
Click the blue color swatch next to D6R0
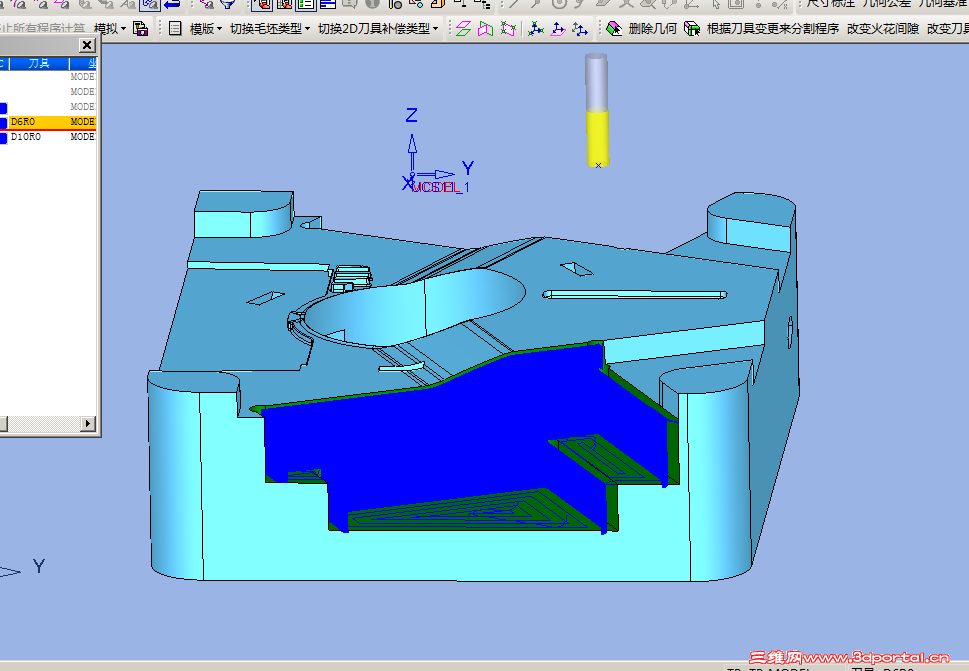5,121
